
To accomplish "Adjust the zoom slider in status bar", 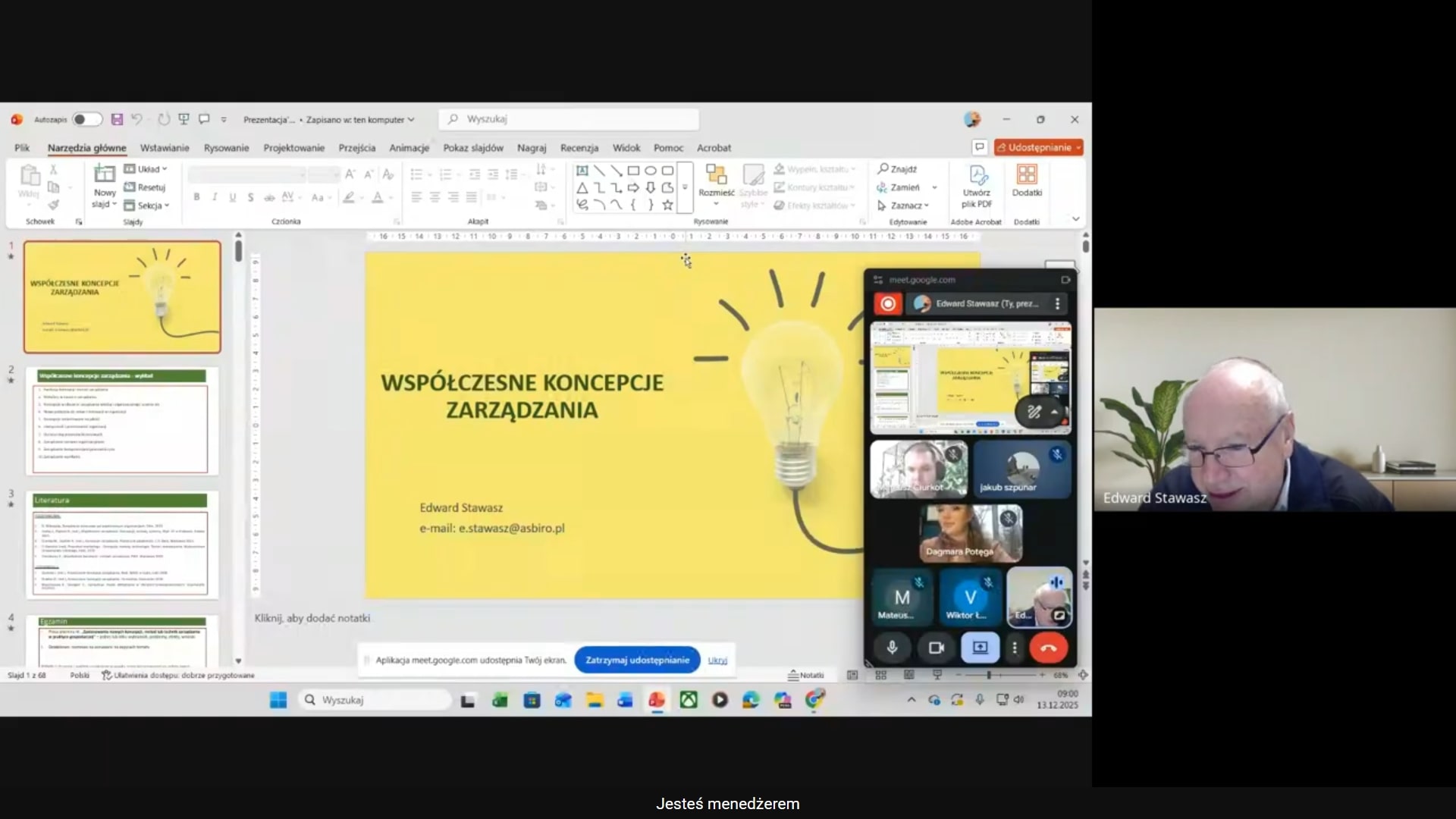I will (x=989, y=675).
